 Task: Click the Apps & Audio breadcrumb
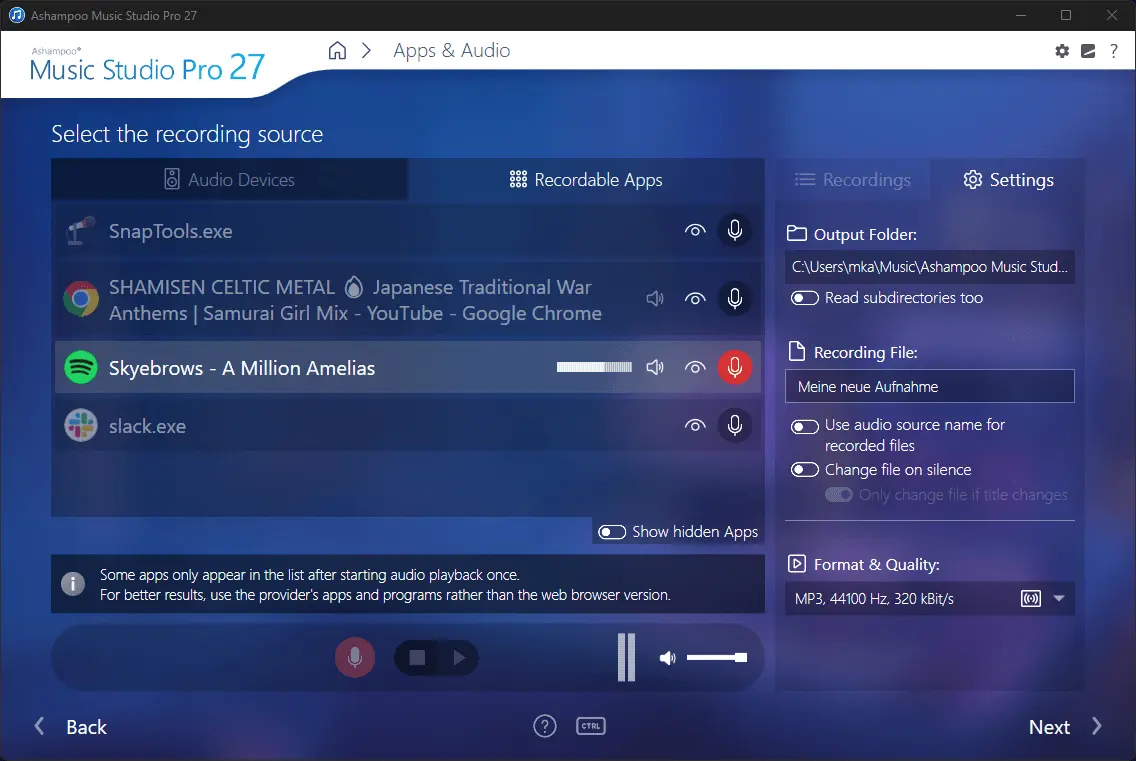pos(451,51)
